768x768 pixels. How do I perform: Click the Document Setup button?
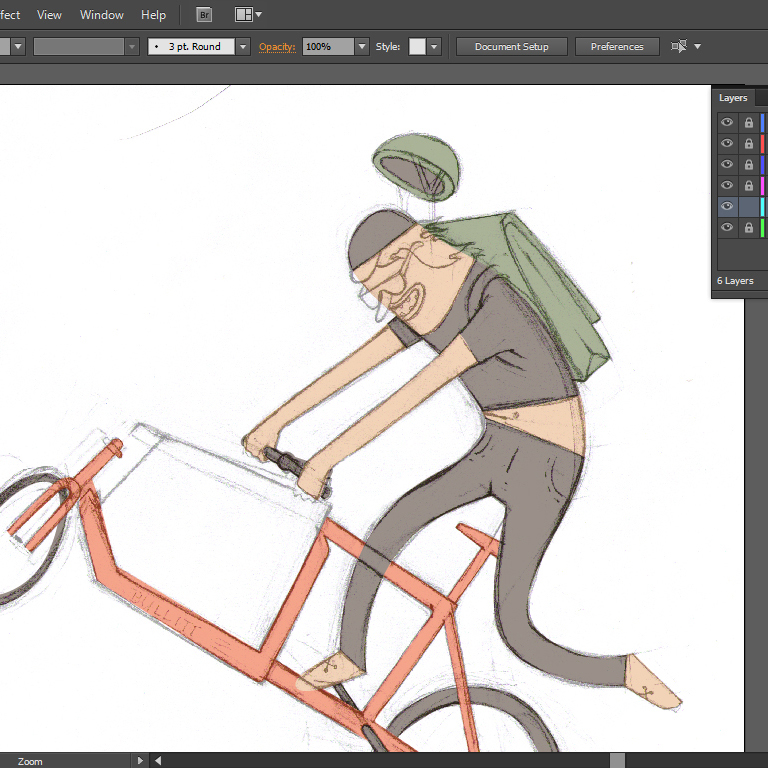(x=512, y=47)
